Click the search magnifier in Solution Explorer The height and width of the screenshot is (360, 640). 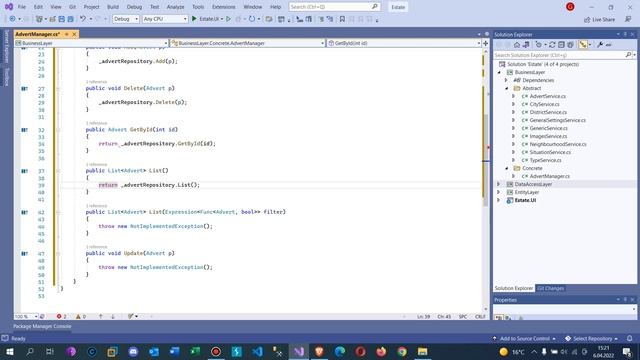pos(628,55)
